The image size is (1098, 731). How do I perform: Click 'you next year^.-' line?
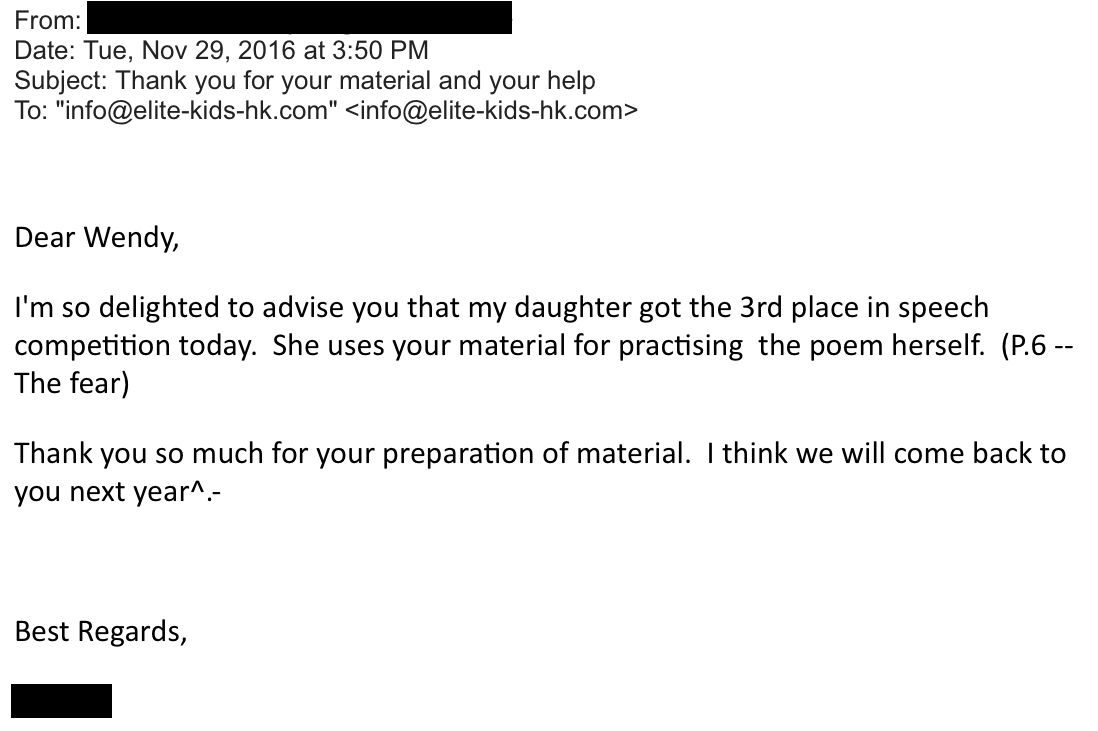118,492
